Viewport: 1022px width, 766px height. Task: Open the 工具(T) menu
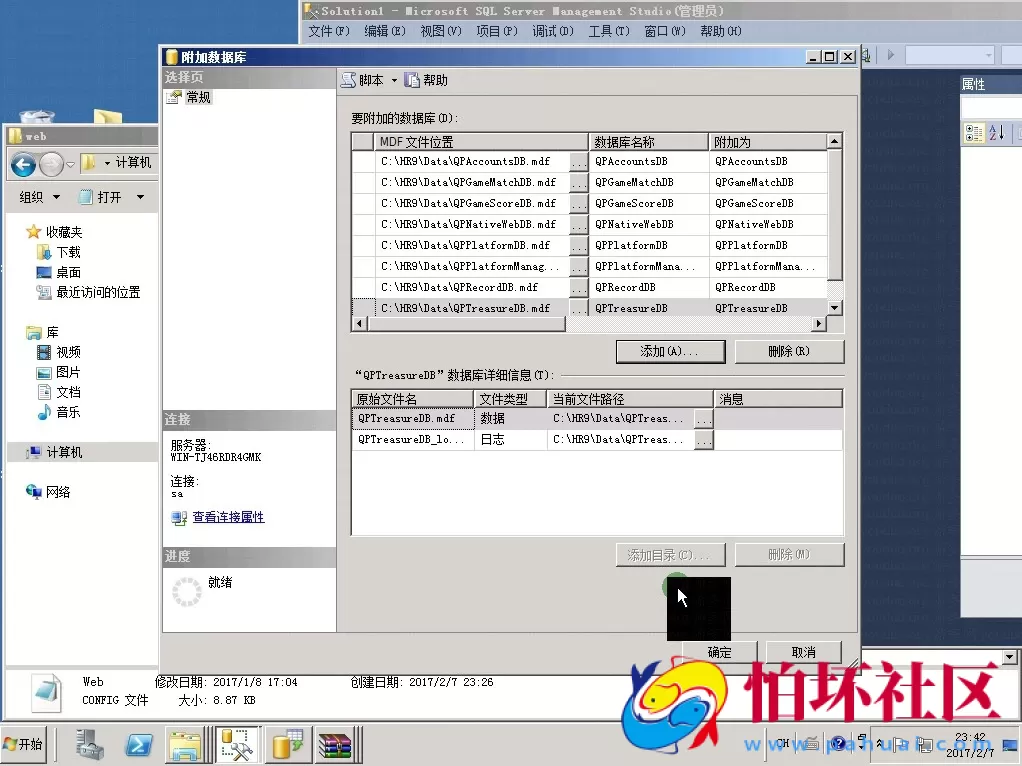click(608, 32)
